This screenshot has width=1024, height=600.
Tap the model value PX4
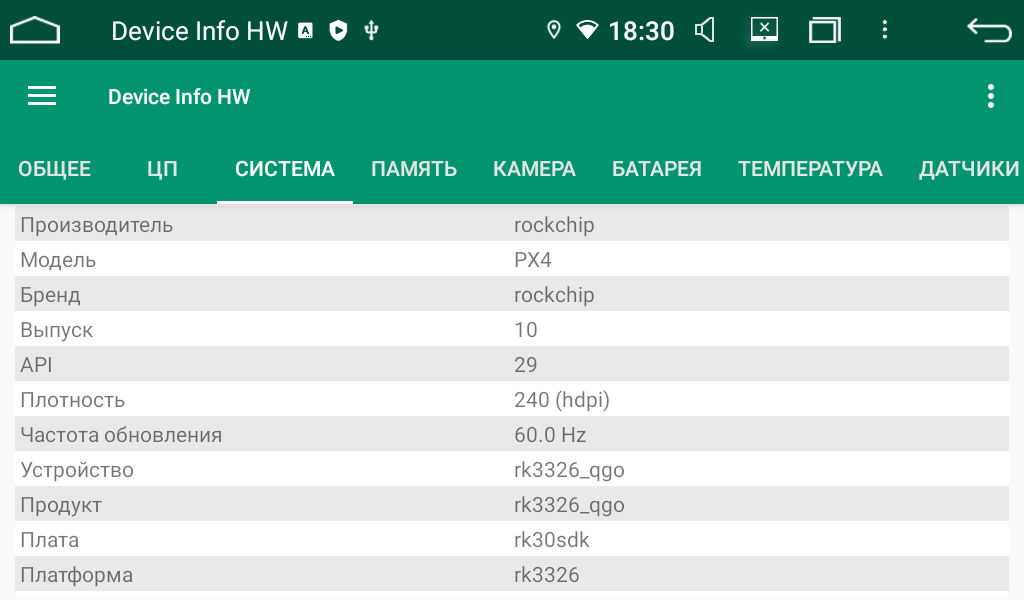tap(533, 260)
